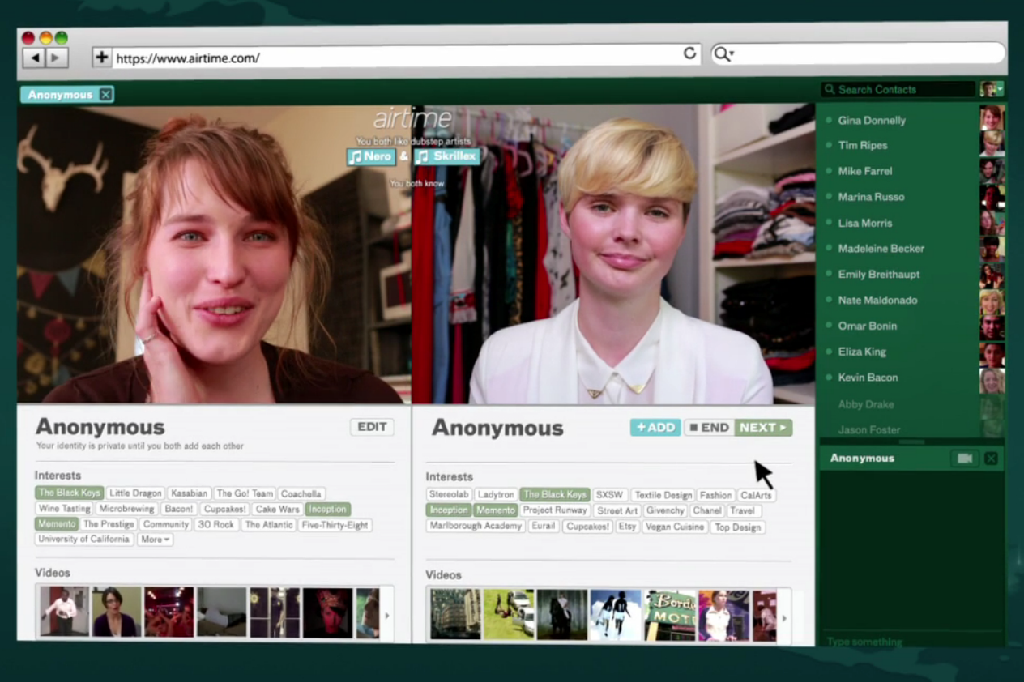Image resolution: width=1024 pixels, height=682 pixels.
Task: End the call with END
Action: pyautogui.click(x=709, y=428)
